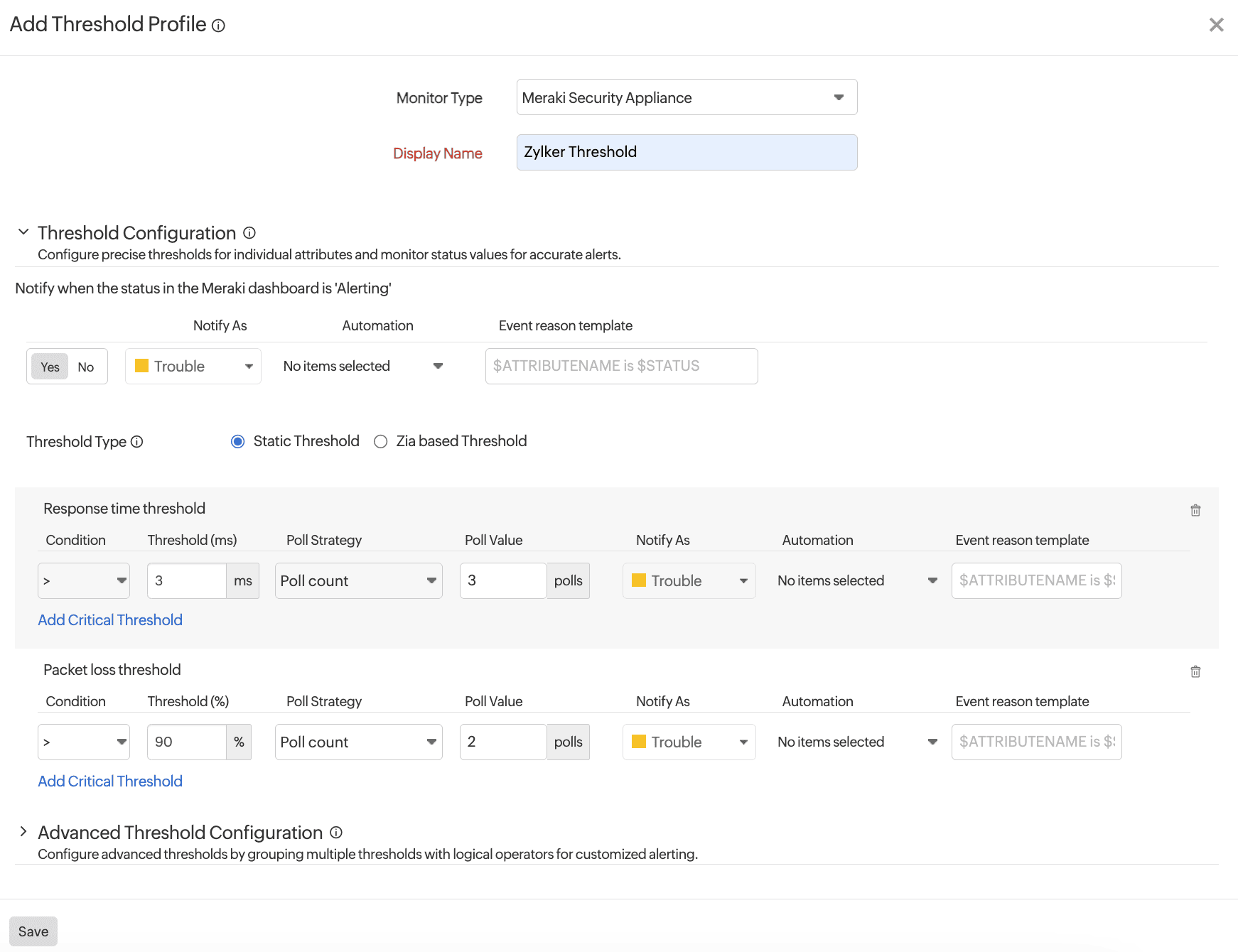Close the Add Threshold Profile dialog
The height and width of the screenshot is (952, 1238).
[x=1216, y=25]
